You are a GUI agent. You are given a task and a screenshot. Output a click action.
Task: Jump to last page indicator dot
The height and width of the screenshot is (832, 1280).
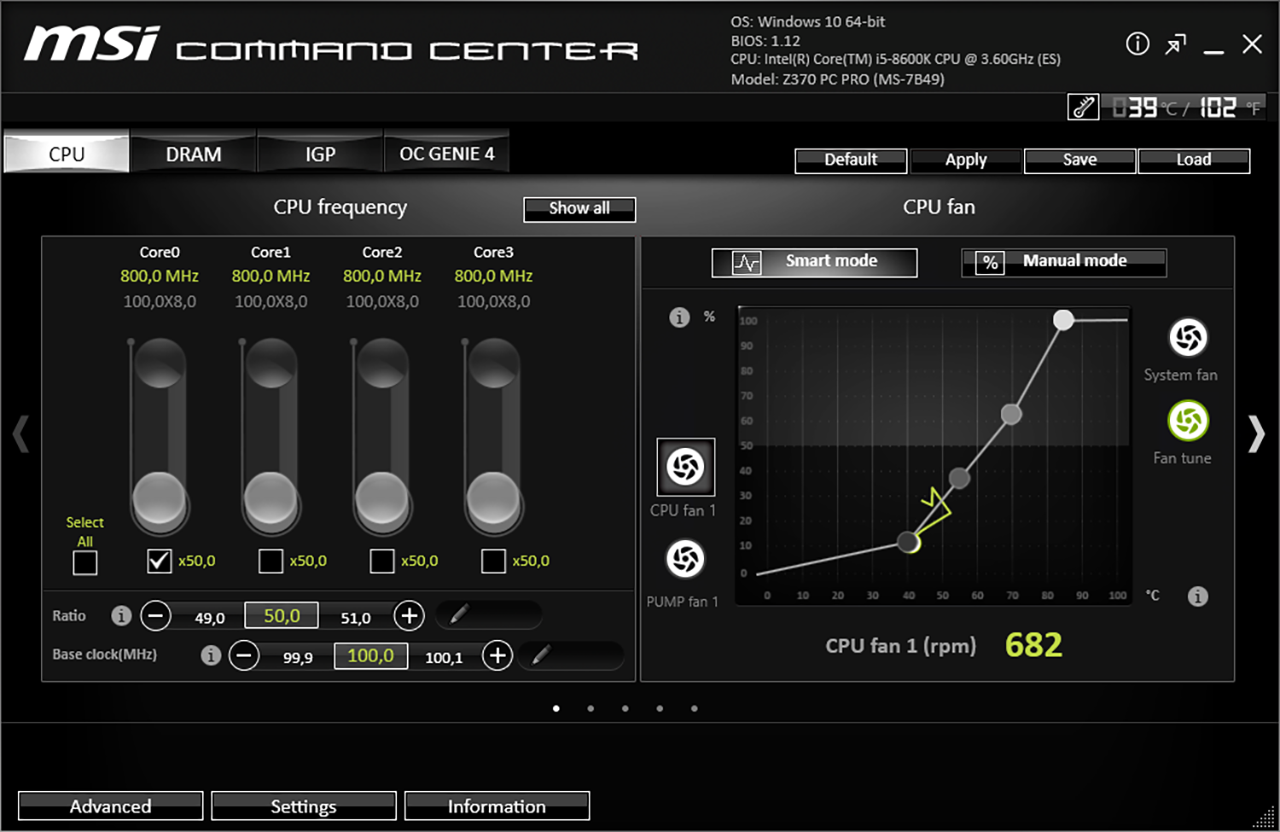pyautogui.click(x=694, y=708)
